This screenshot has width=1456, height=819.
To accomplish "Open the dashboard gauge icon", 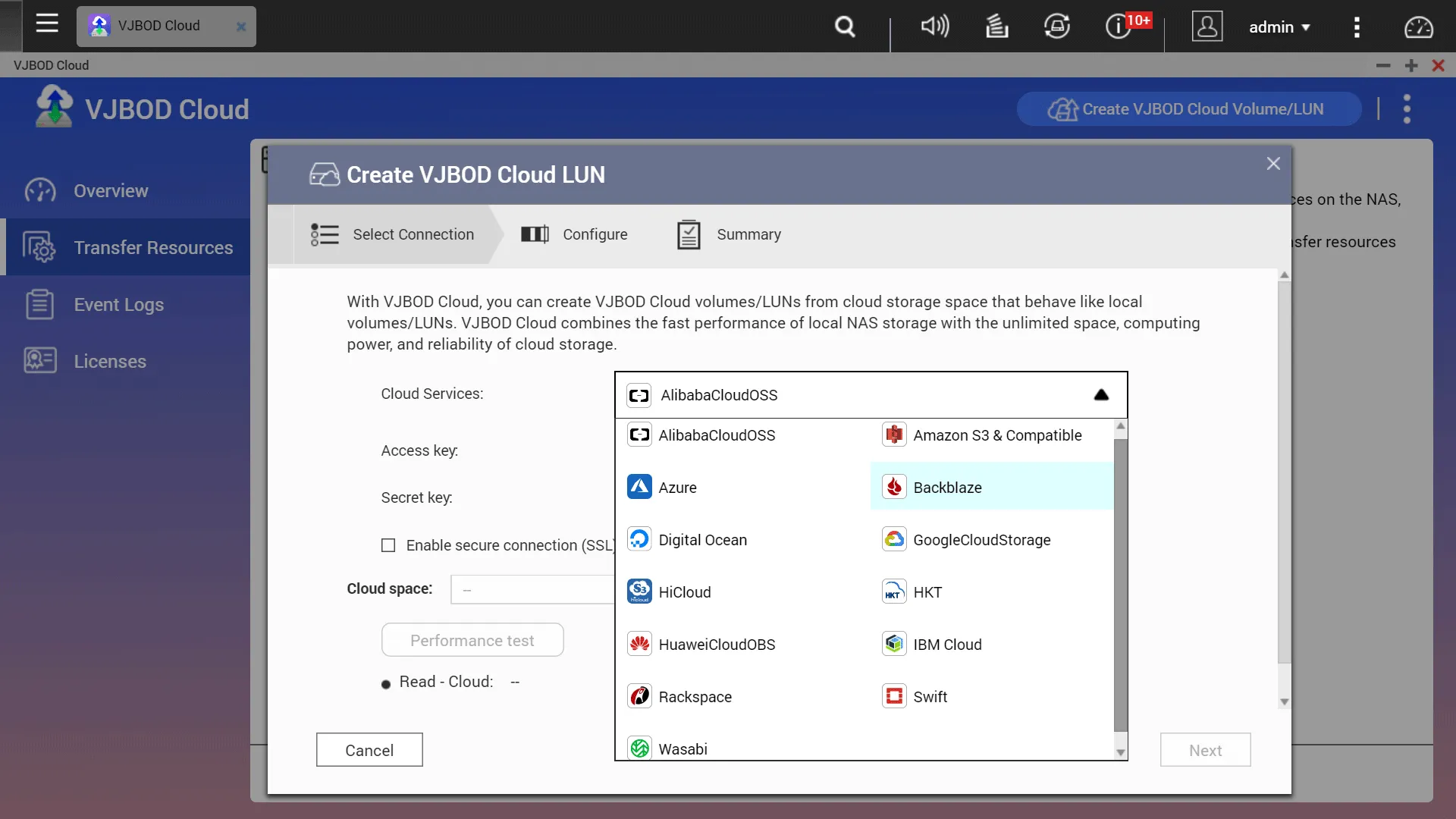I will click(1418, 27).
